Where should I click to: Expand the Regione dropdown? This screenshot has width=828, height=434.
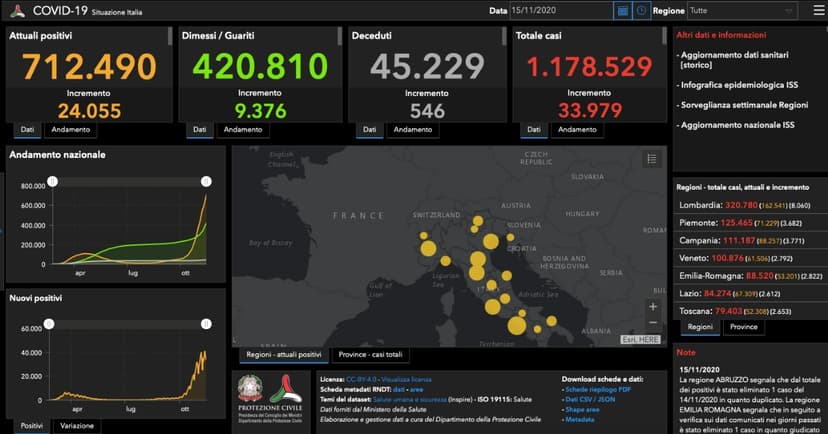742,10
